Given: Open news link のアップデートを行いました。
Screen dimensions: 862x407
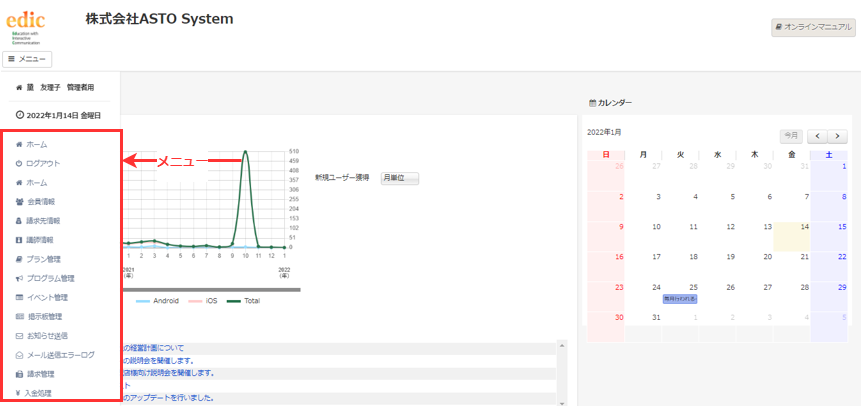Looking at the screenshot, I should [168, 397].
